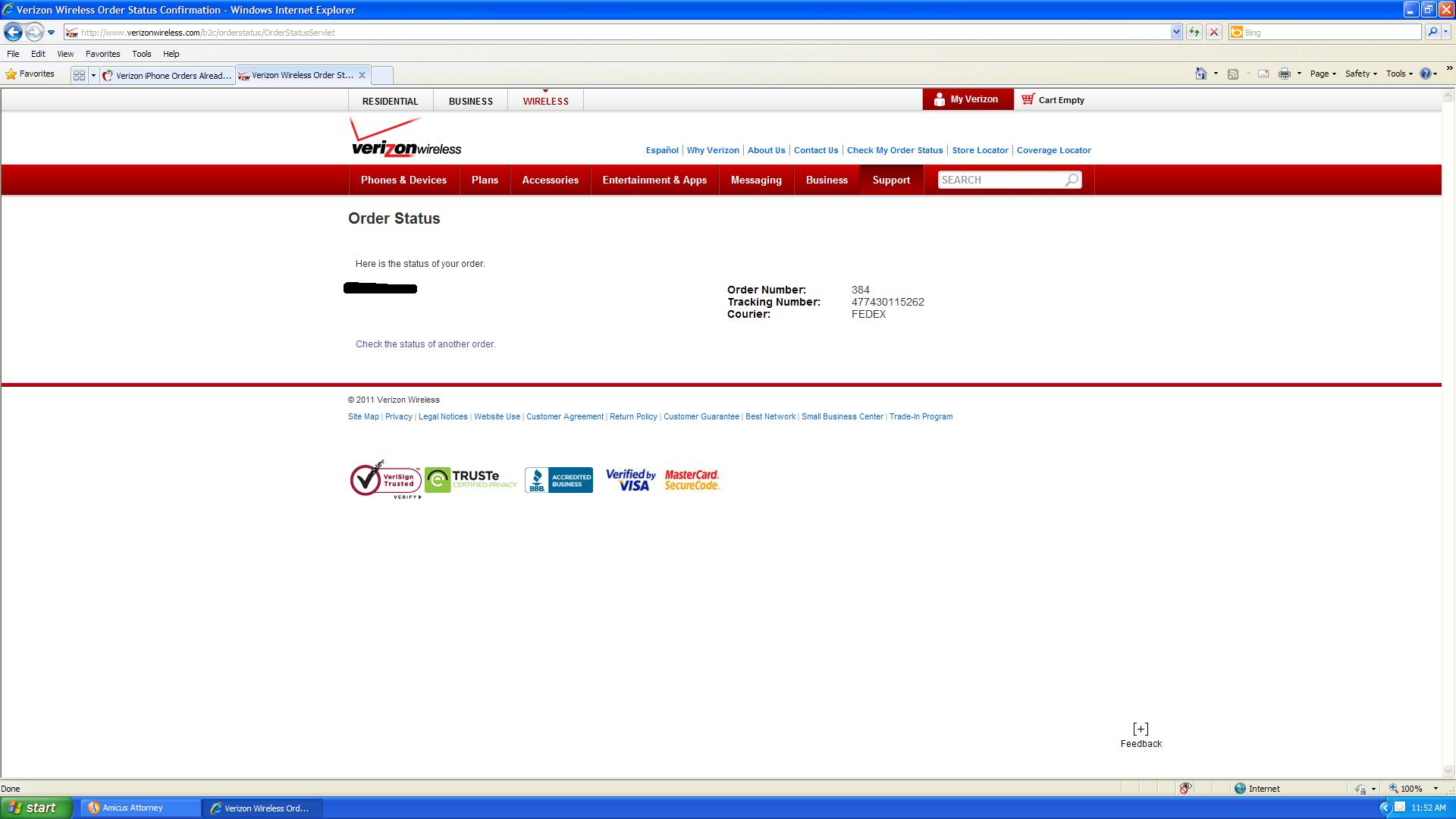Go back with the browser Back arrow
The width and height of the screenshot is (1456, 819).
(13, 32)
